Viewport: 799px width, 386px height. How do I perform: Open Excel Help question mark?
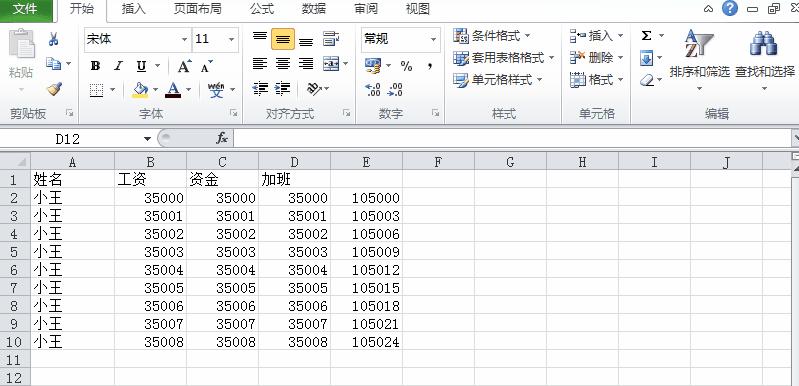tap(730, 8)
